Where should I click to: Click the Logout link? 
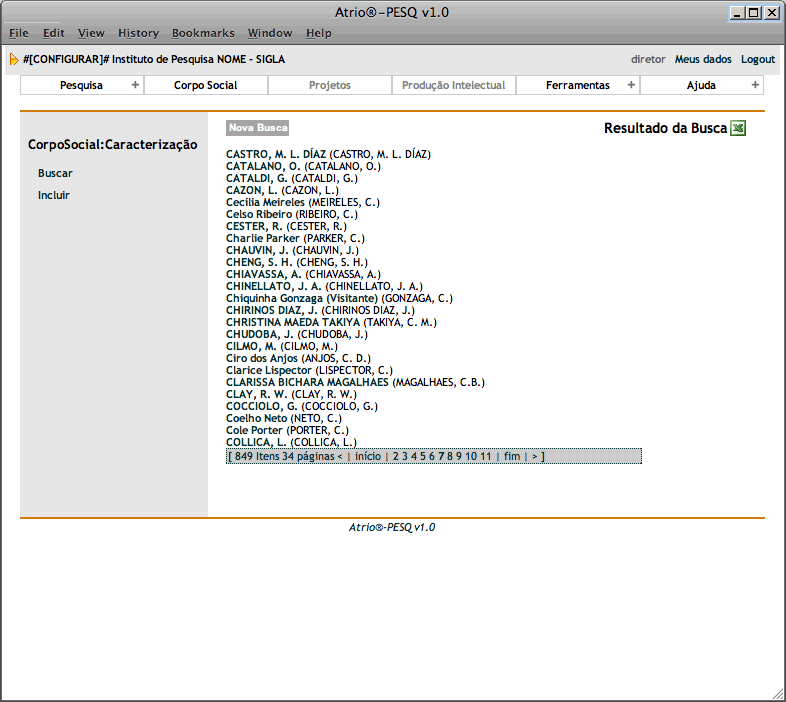pos(757,59)
